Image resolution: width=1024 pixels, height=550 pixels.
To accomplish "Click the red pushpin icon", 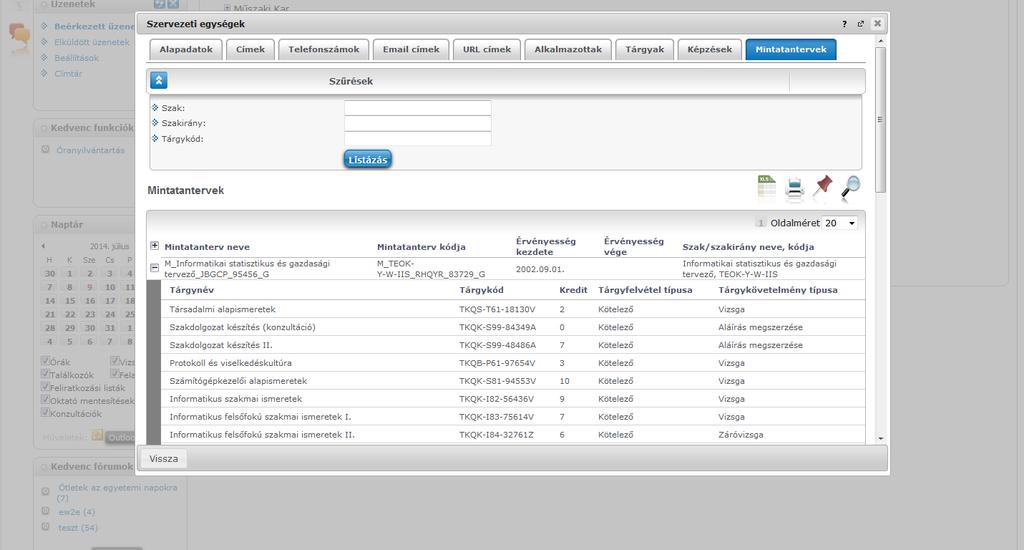I will tap(822, 187).
